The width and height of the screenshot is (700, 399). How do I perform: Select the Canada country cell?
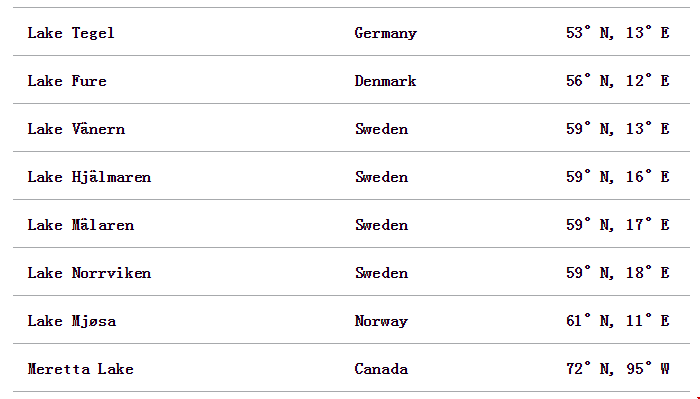click(381, 369)
